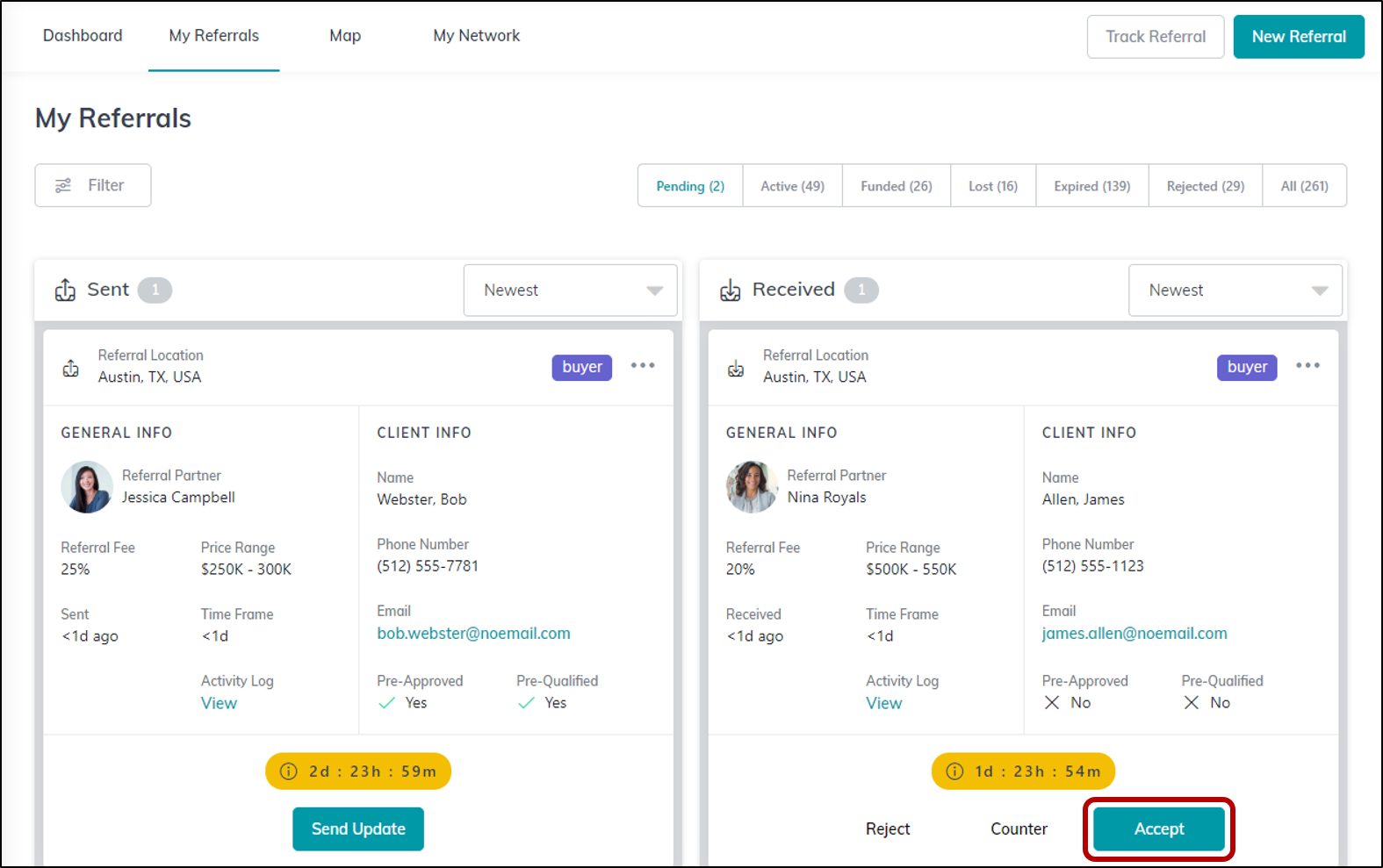This screenshot has width=1383, height=868.
Task: Show Pending (2) referrals
Action: coord(690,186)
